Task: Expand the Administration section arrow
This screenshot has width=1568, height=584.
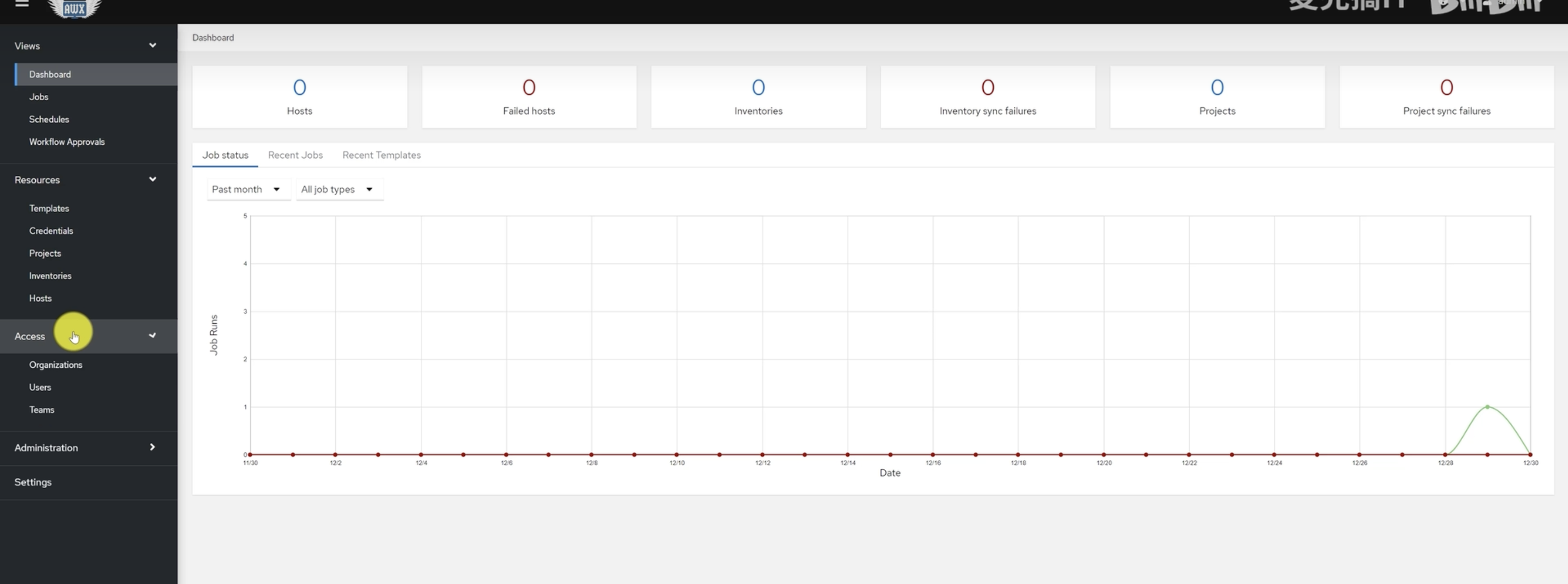Action: pyautogui.click(x=153, y=447)
